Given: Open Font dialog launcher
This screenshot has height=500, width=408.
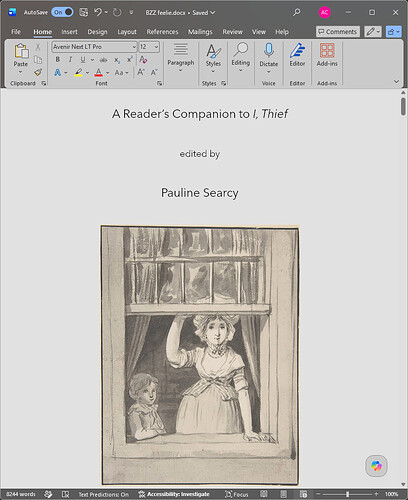Looking at the screenshot, I should coord(159,83).
